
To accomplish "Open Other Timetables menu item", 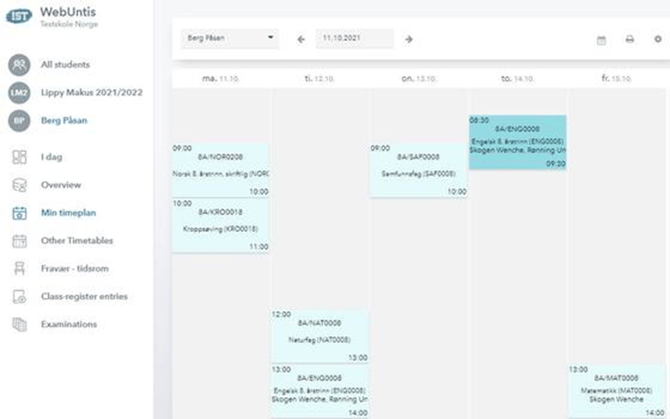I will point(76,241).
